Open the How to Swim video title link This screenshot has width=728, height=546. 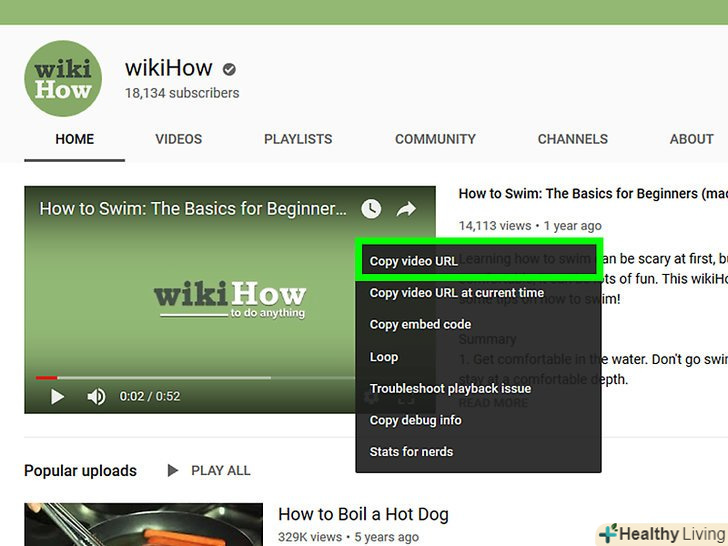(593, 194)
